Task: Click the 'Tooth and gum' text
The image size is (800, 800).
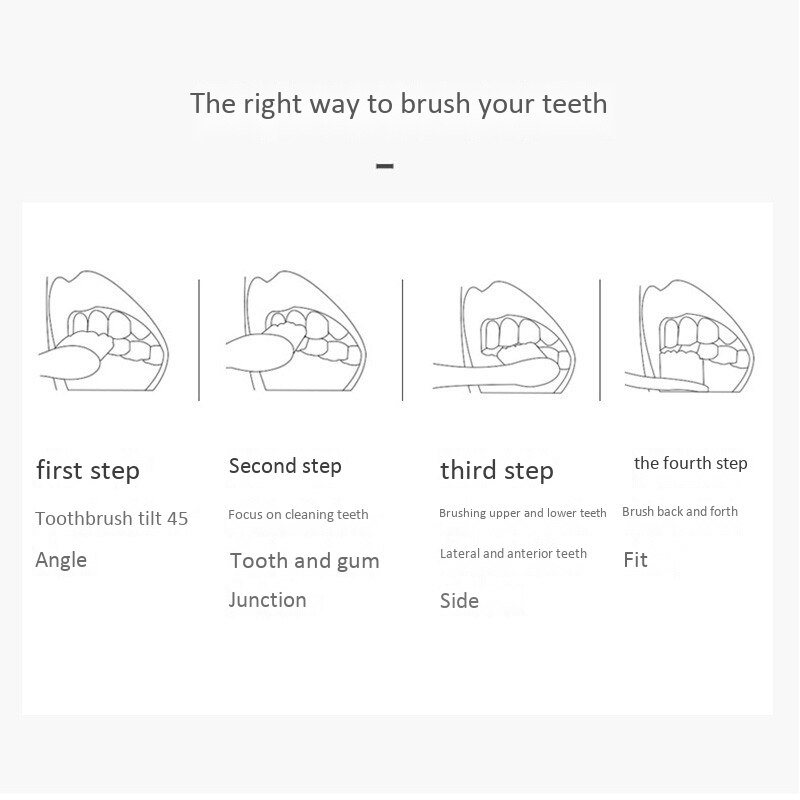Action: click(x=305, y=562)
